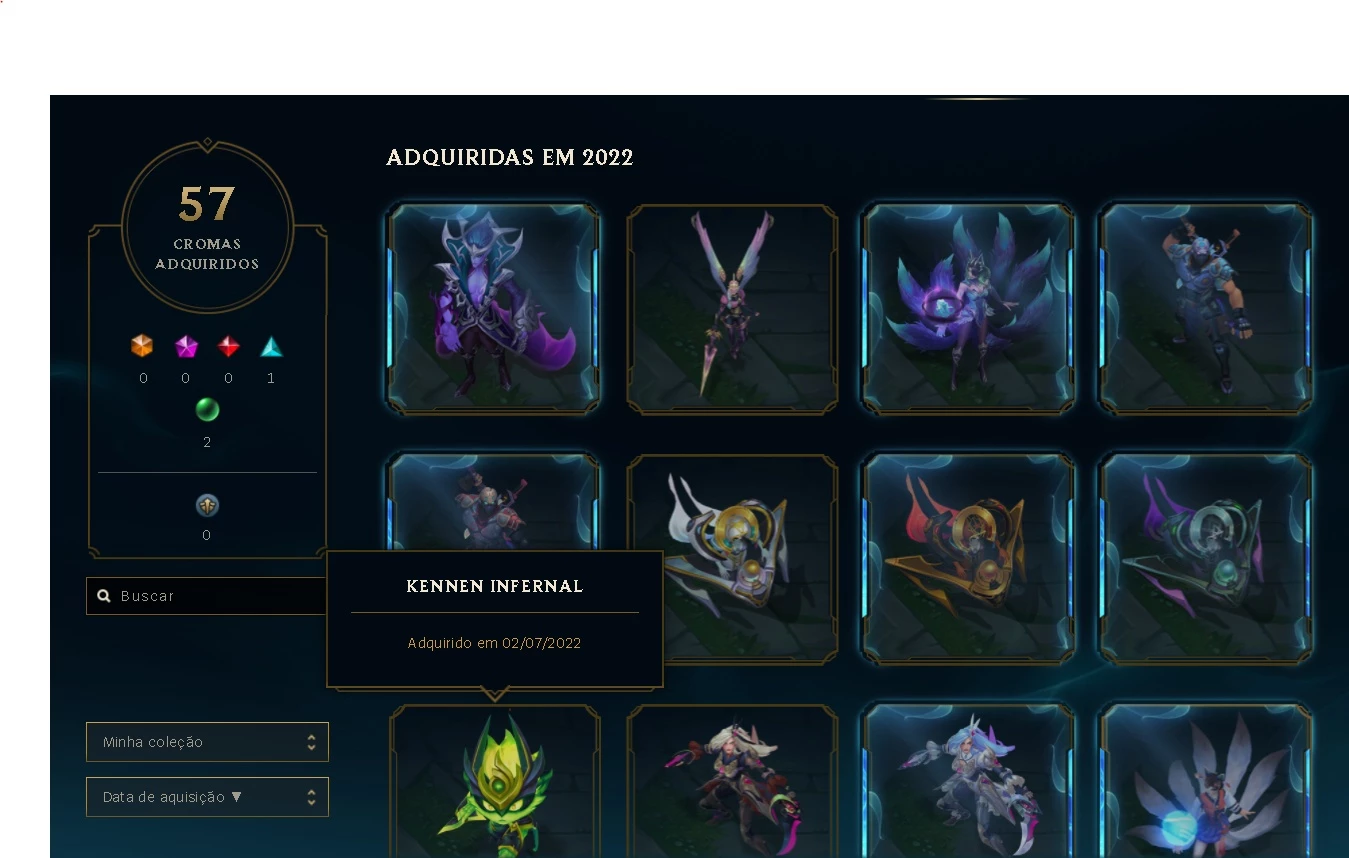Select the nine-tailed blue Ahri chroma
This screenshot has width=1349, height=858.
(x=969, y=309)
